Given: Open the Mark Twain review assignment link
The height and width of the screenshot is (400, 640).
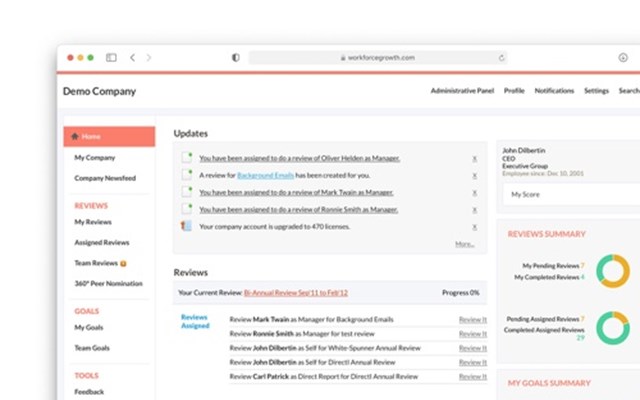Looking at the screenshot, I should [296, 193].
